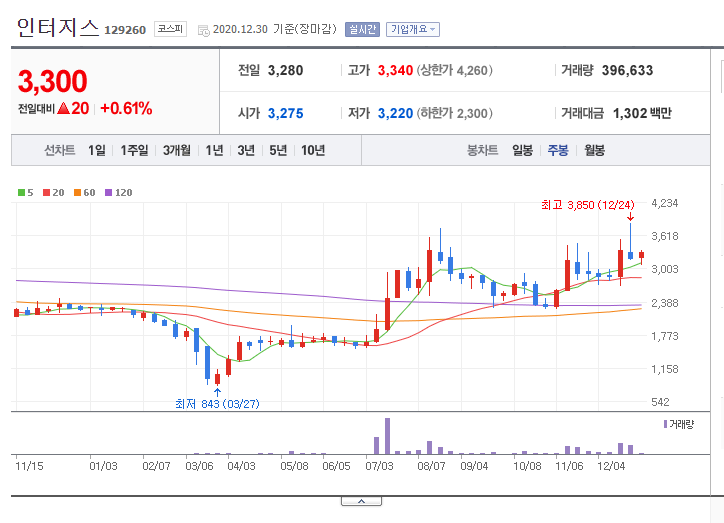Click the red 20-period moving average legend

pos(54,192)
